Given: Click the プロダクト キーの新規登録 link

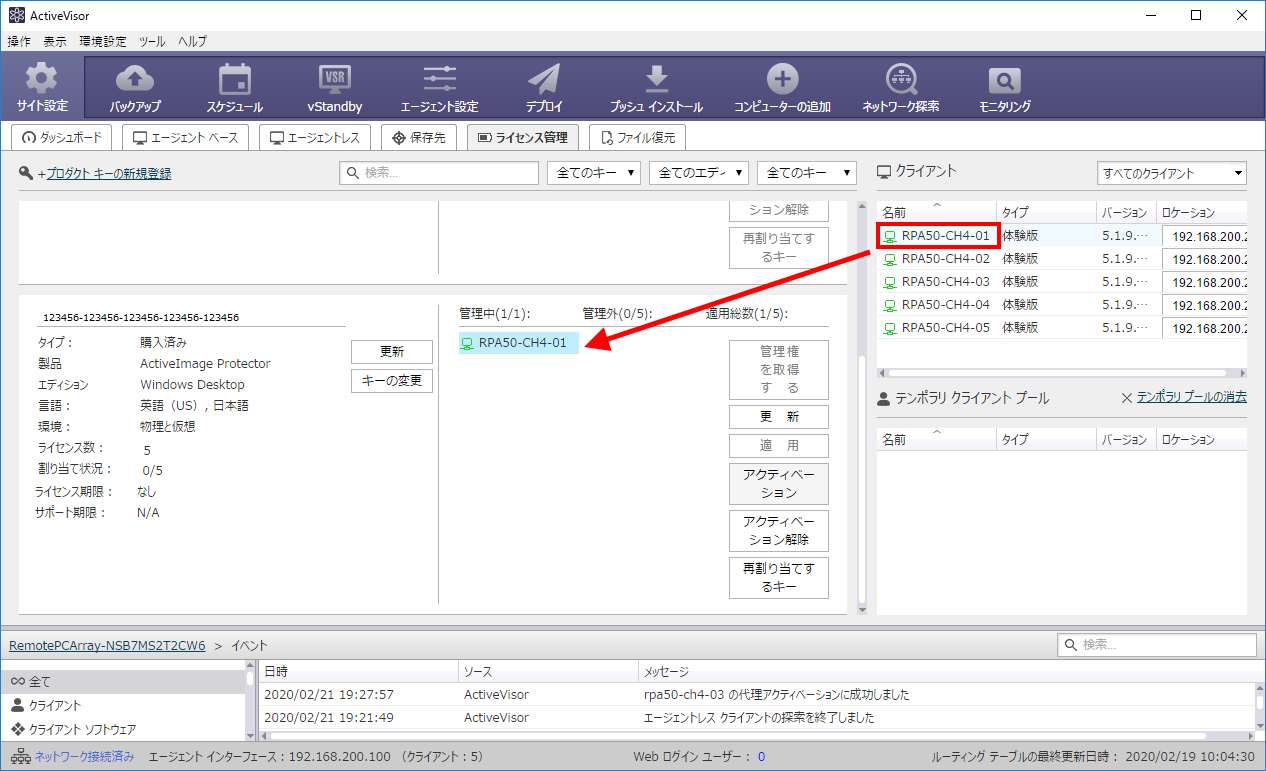Looking at the screenshot, I should tap(109, 173).
